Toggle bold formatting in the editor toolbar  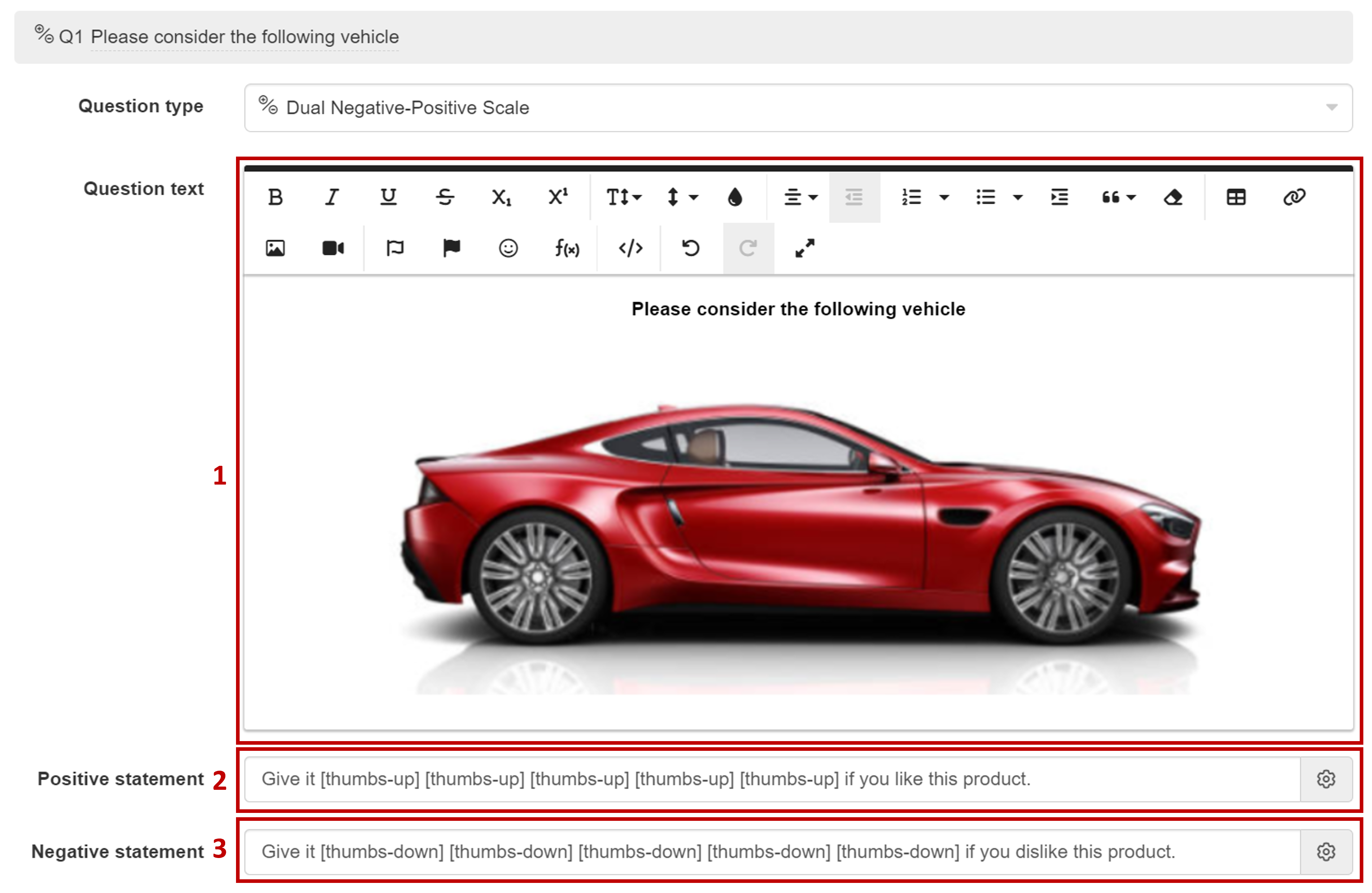pyautogui.click(x=276, y=198)
